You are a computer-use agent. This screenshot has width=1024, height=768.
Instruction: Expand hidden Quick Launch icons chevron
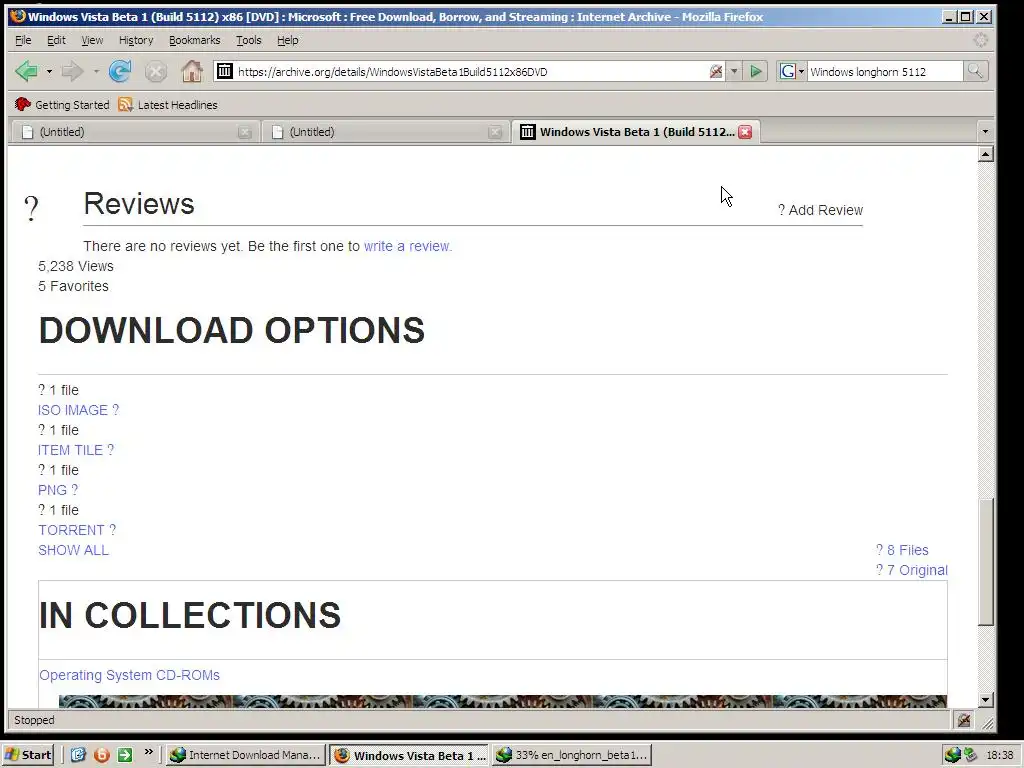[x=148, y=752]
